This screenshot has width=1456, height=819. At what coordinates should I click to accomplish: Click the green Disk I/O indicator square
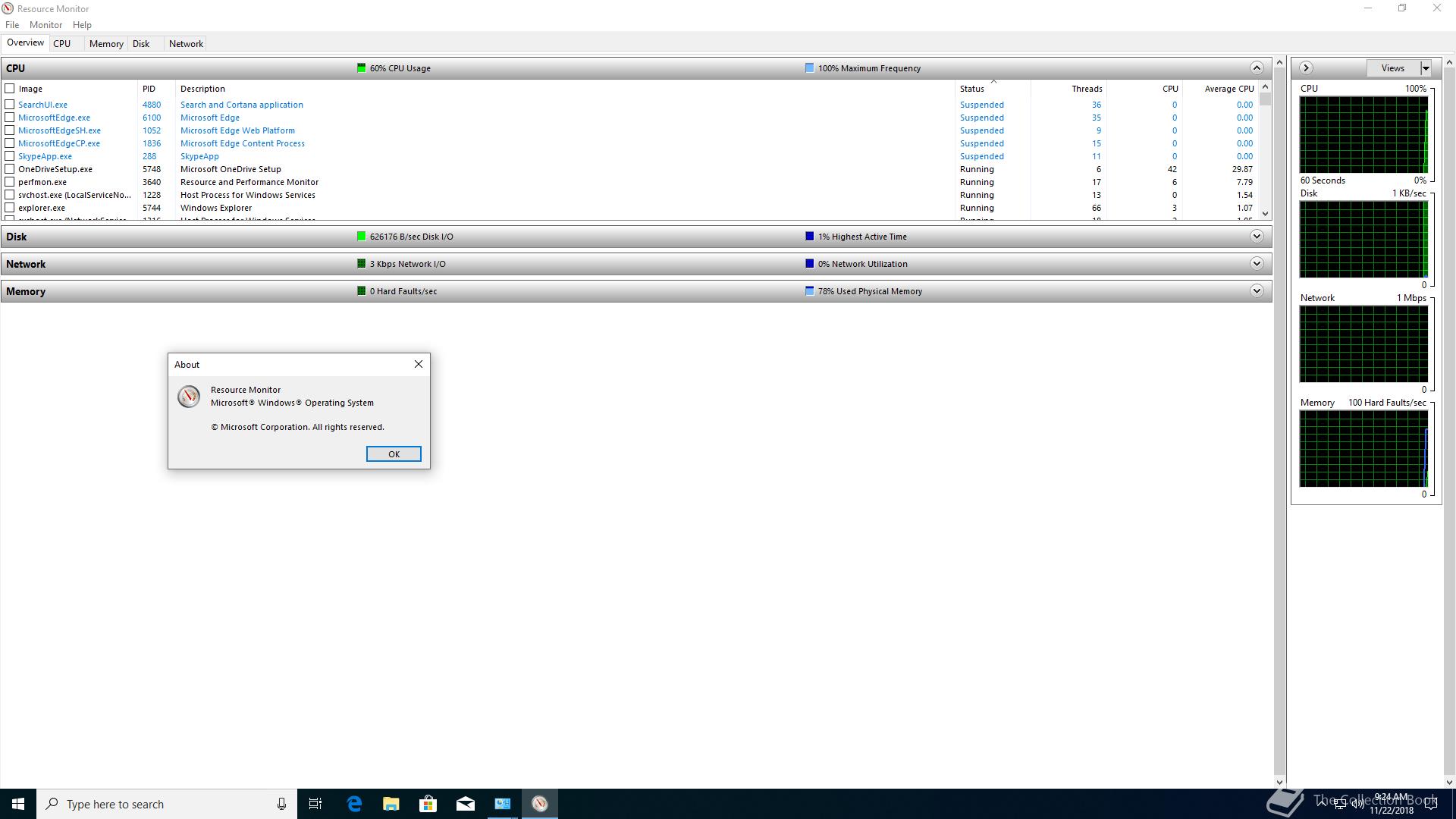(362, 237)
